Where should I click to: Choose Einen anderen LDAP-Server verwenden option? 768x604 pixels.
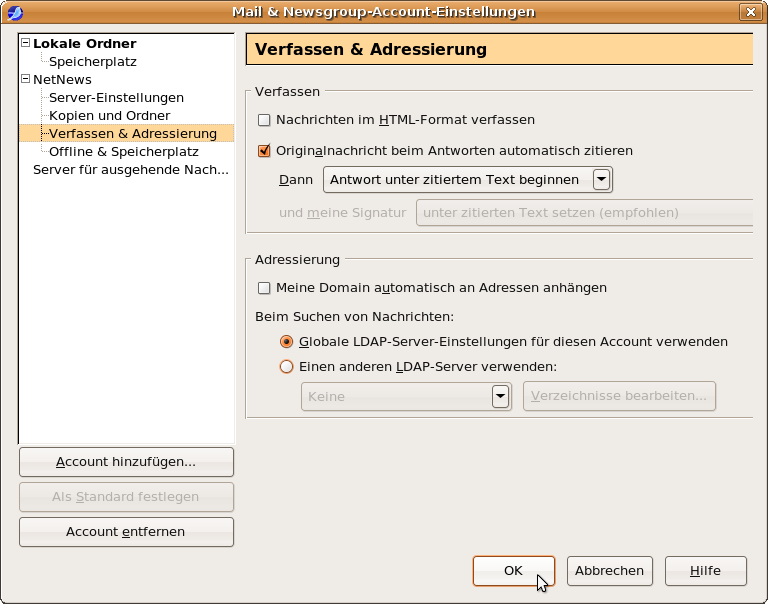click(287, 366)
